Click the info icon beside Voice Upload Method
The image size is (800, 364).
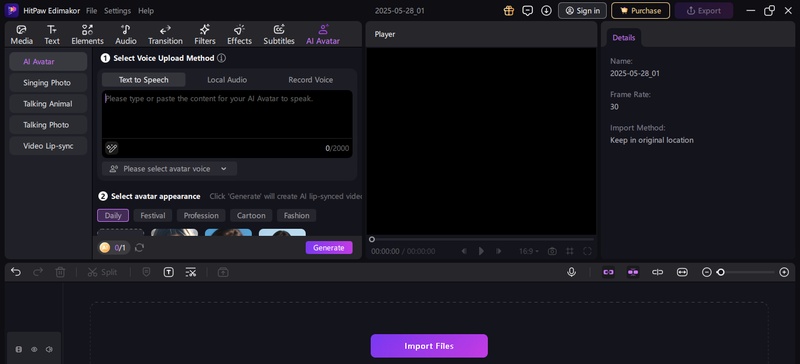click(x=221, y=58)
